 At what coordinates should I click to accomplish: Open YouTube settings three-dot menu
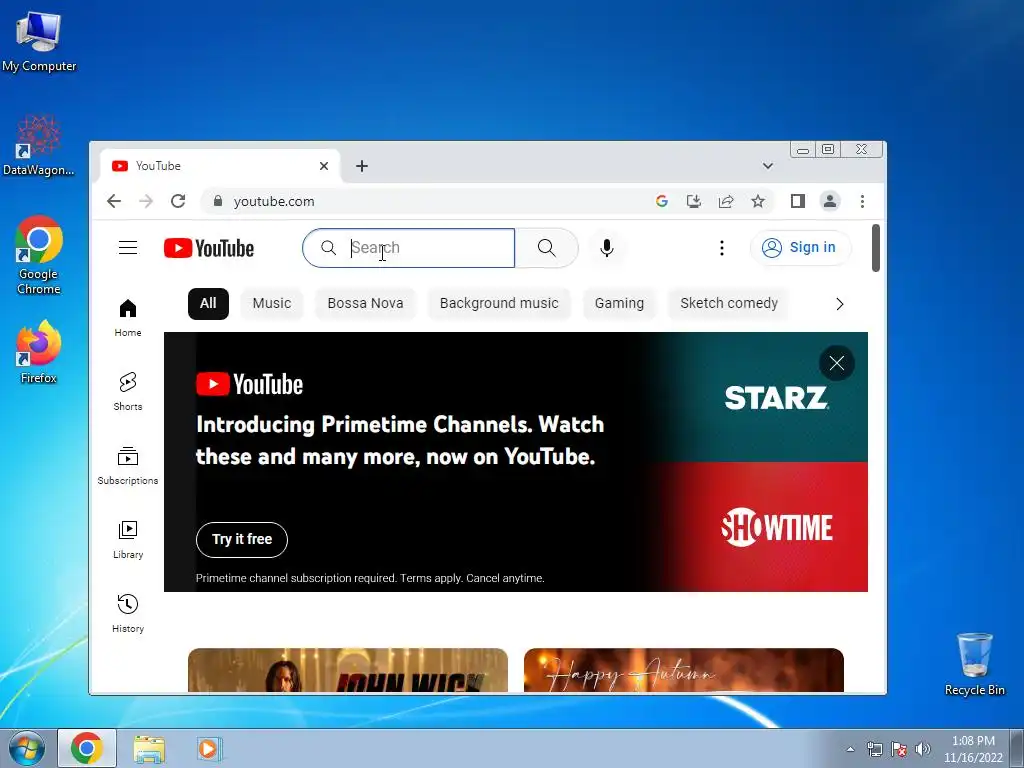[x=722, y=248]
